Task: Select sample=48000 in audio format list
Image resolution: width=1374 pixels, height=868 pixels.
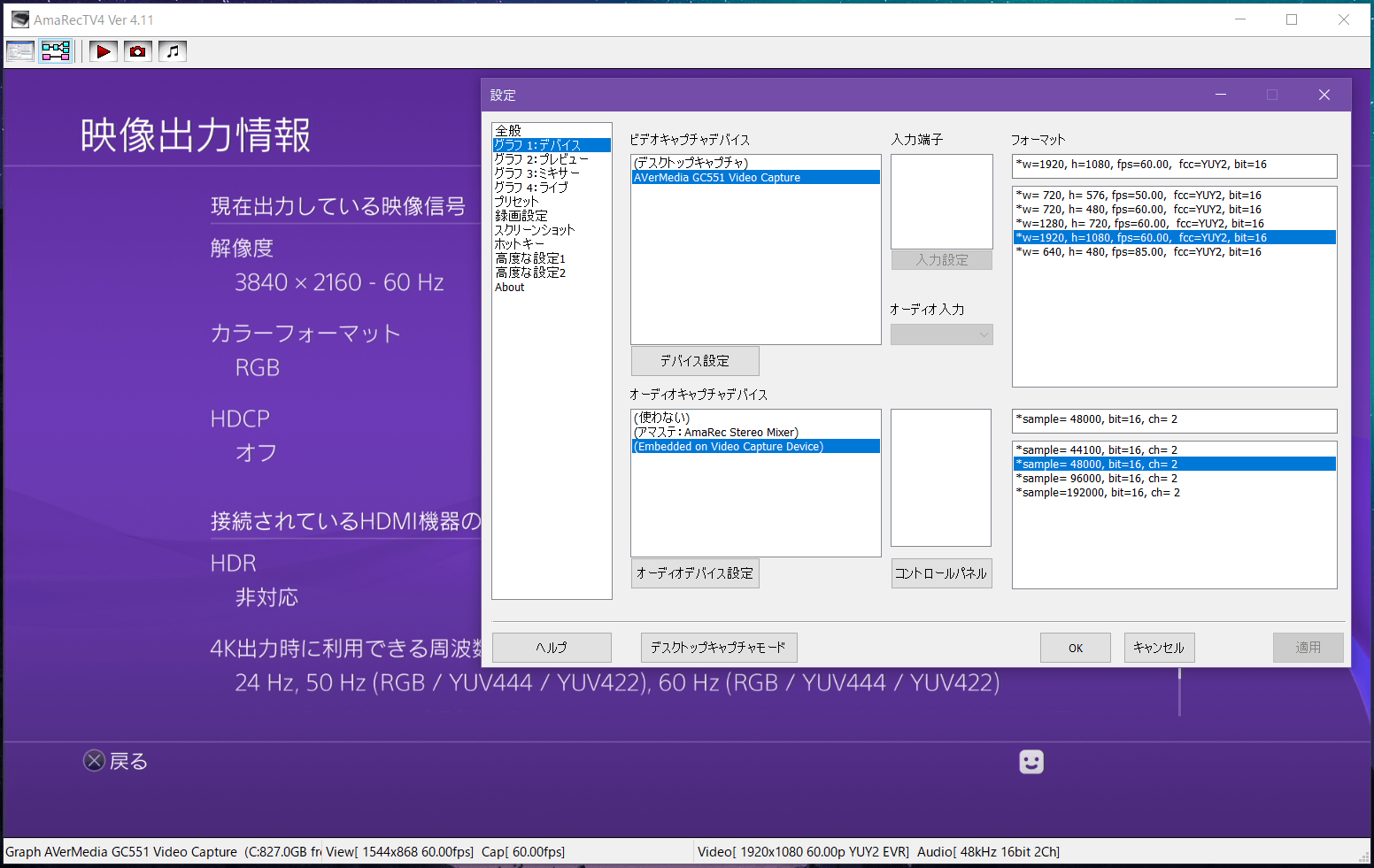Action: tap(1174, 465)
